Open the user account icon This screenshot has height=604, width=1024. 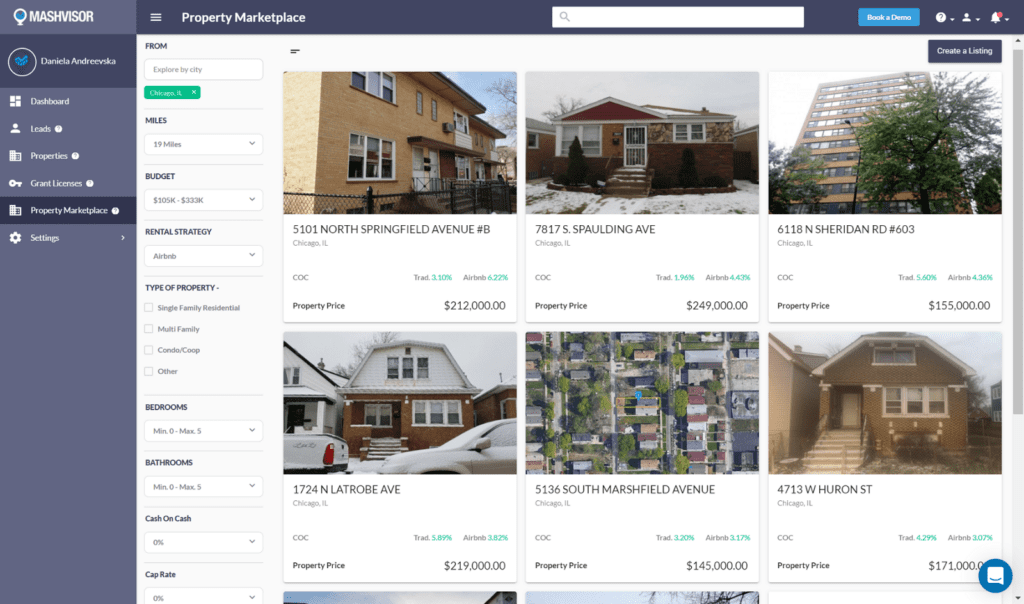pos(968,17)
